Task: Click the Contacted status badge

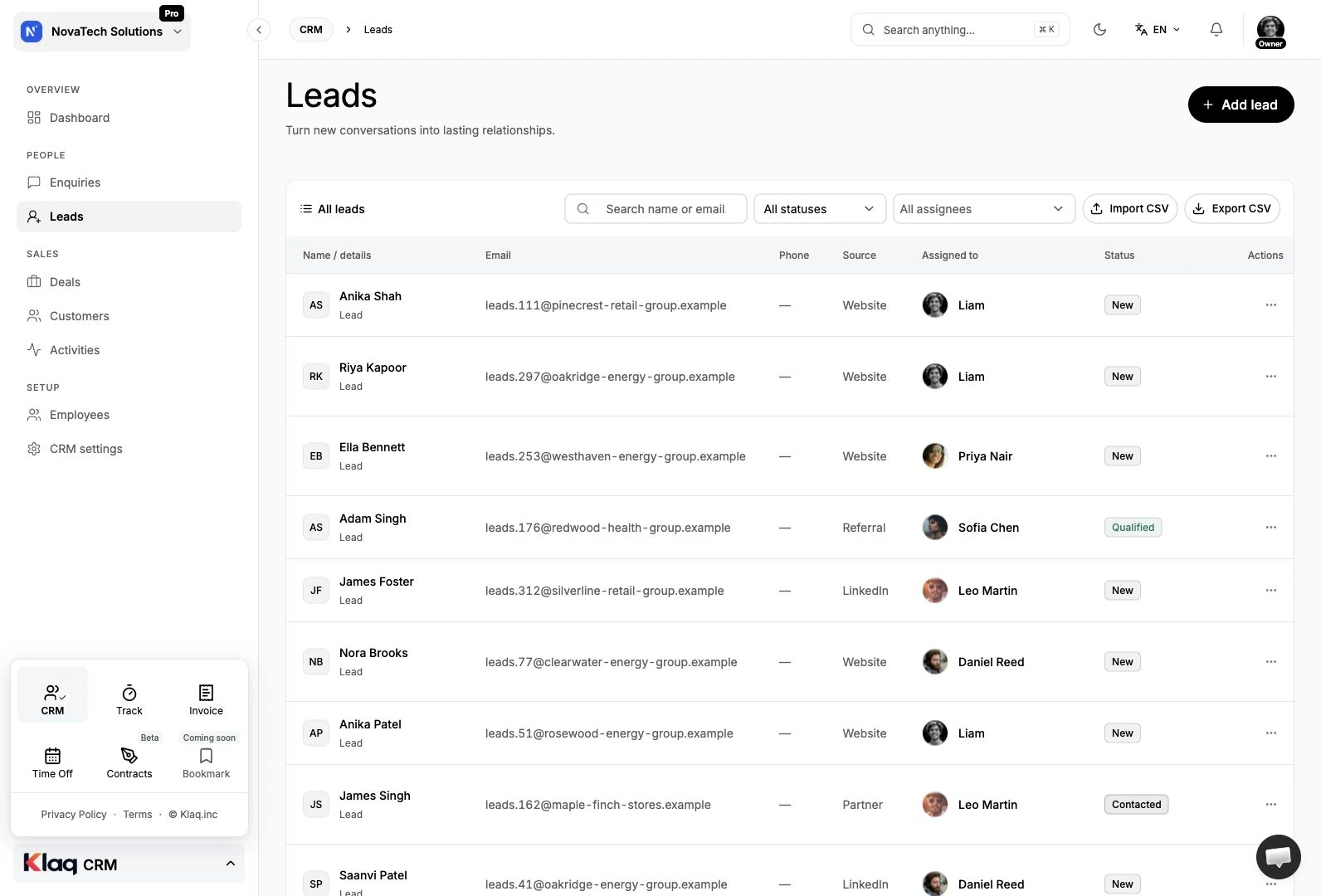Action: [1136, 805]
